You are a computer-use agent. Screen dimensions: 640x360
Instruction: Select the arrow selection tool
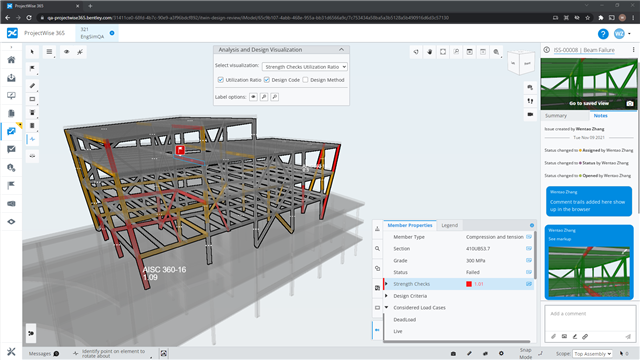(x=32, y=52)
